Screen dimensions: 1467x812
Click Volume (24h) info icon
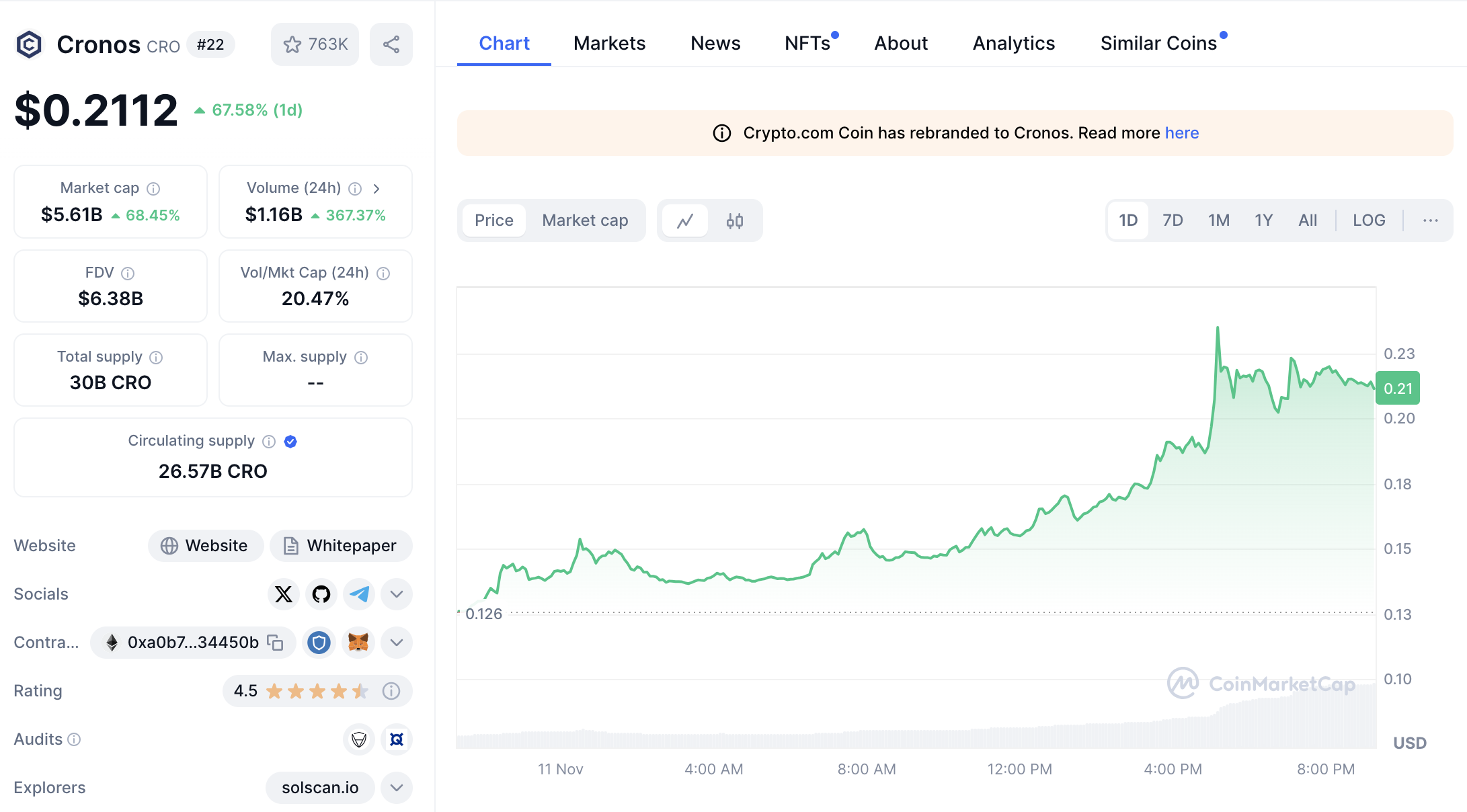coord(355,188)
